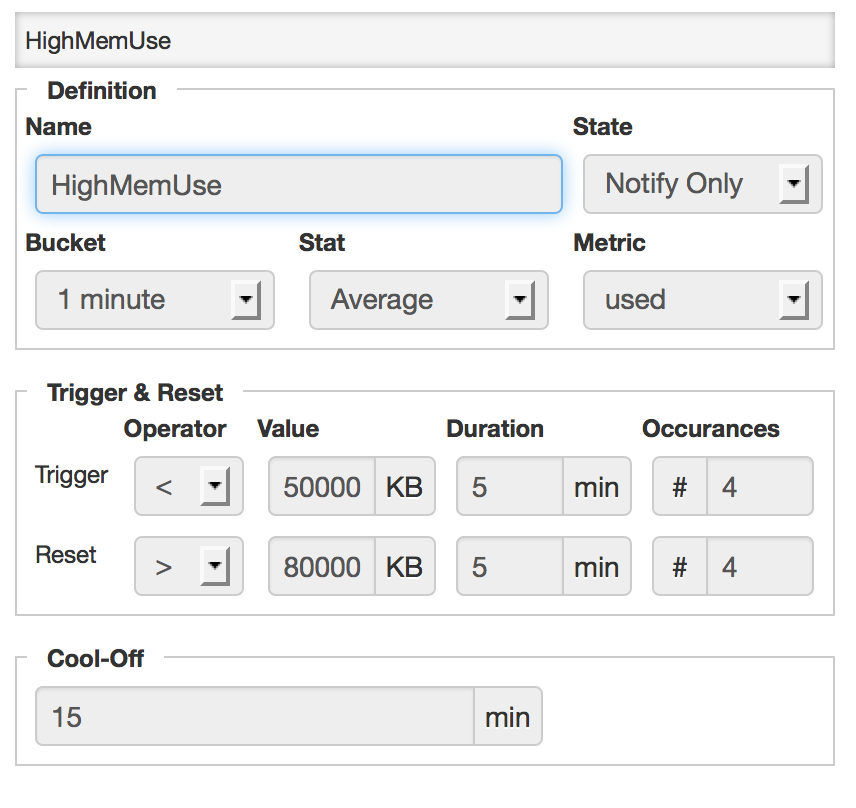Select the Reset operator dropdown

tap(189, 567)
